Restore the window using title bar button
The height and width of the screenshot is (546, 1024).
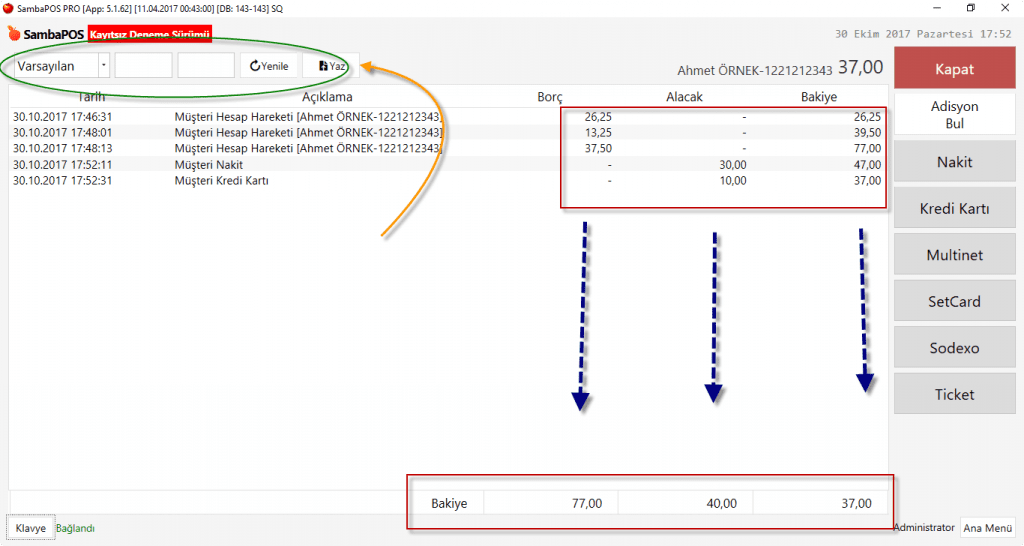pos(969,8)
